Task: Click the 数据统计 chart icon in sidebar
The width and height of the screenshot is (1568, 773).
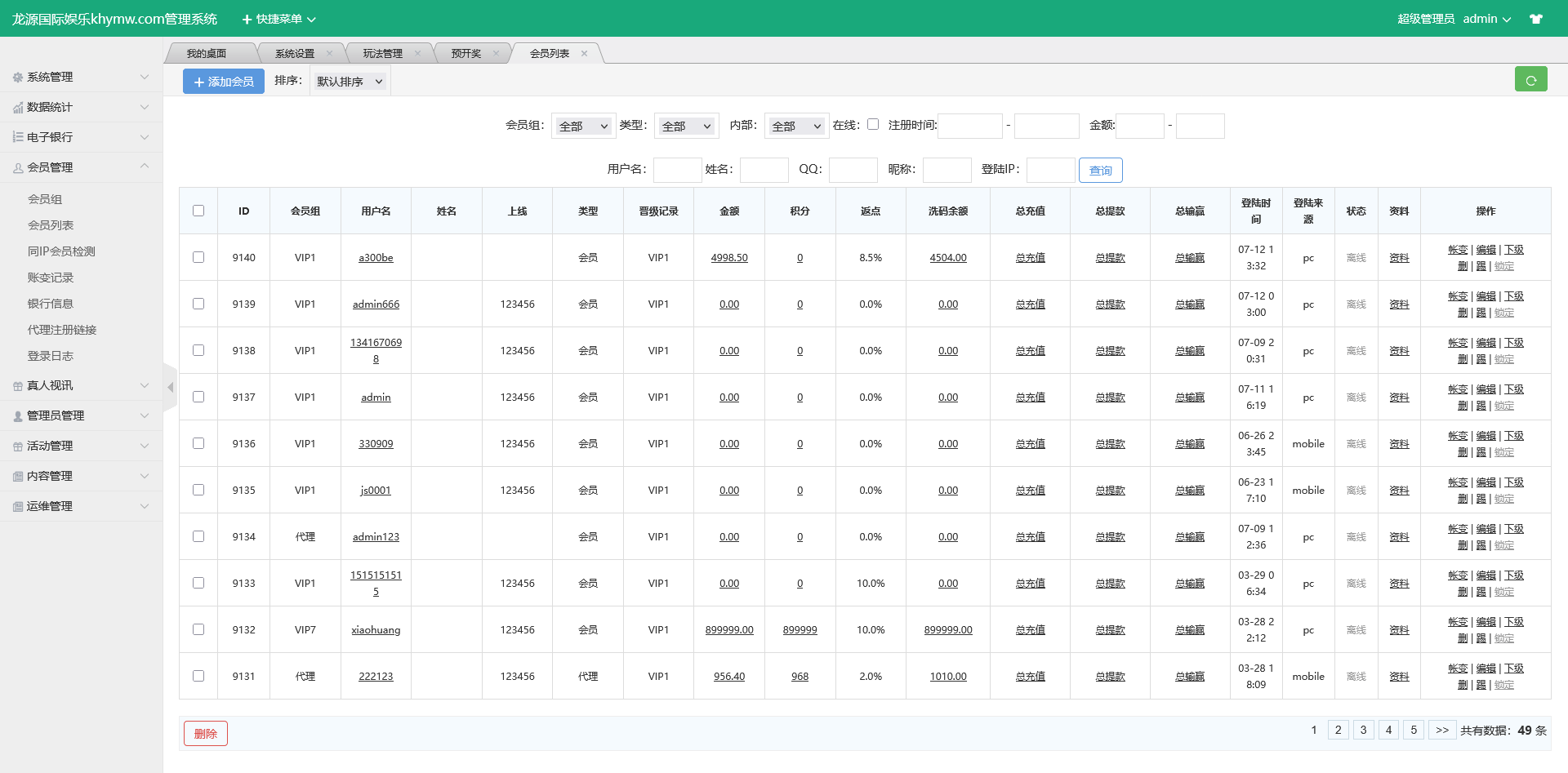Action: 17,108
